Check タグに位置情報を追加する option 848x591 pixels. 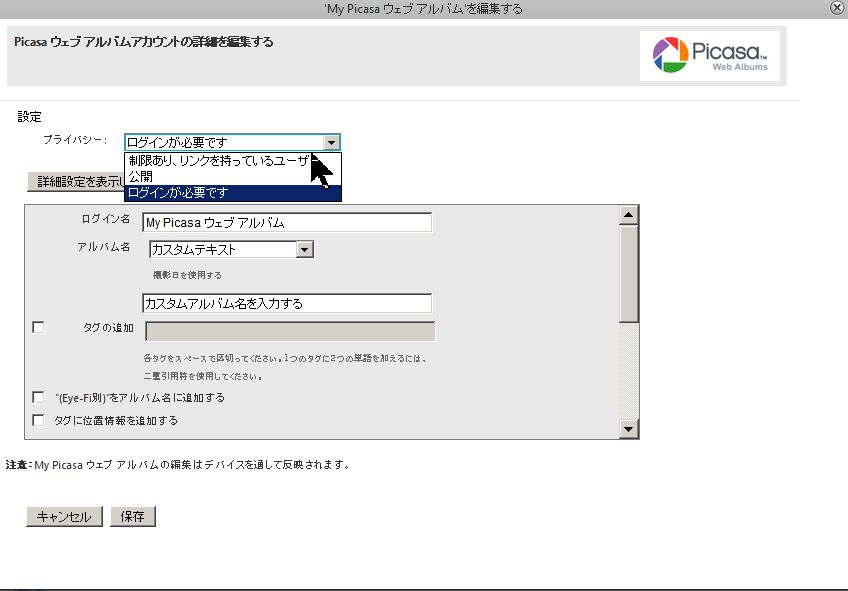(x=38, y=420)
